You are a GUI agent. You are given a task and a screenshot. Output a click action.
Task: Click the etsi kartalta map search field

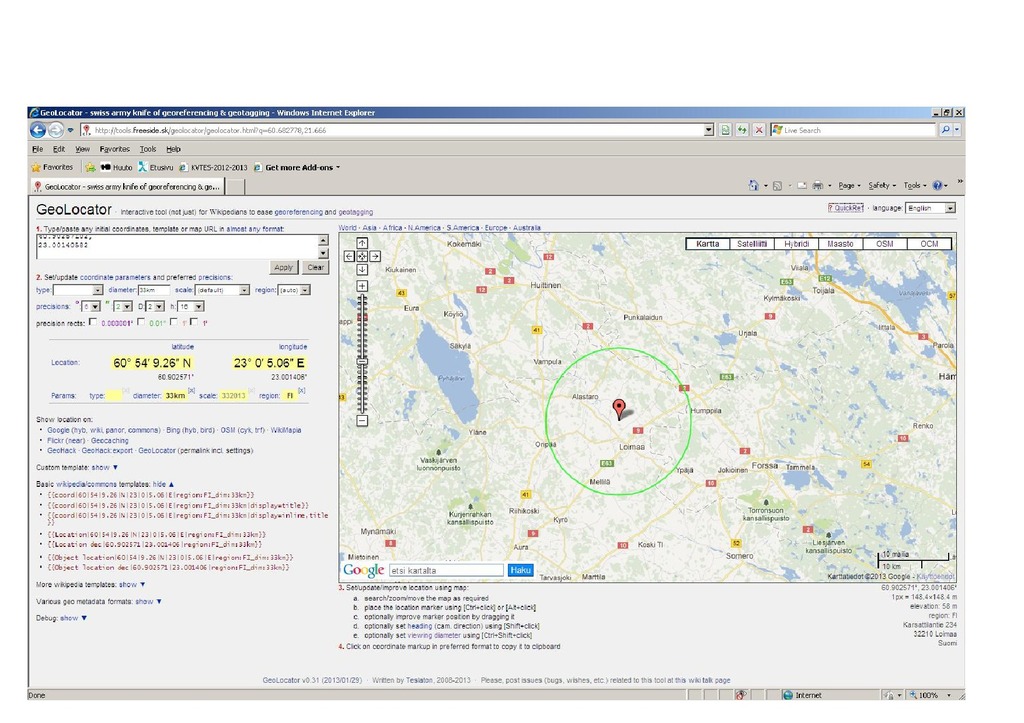point(446,570)
